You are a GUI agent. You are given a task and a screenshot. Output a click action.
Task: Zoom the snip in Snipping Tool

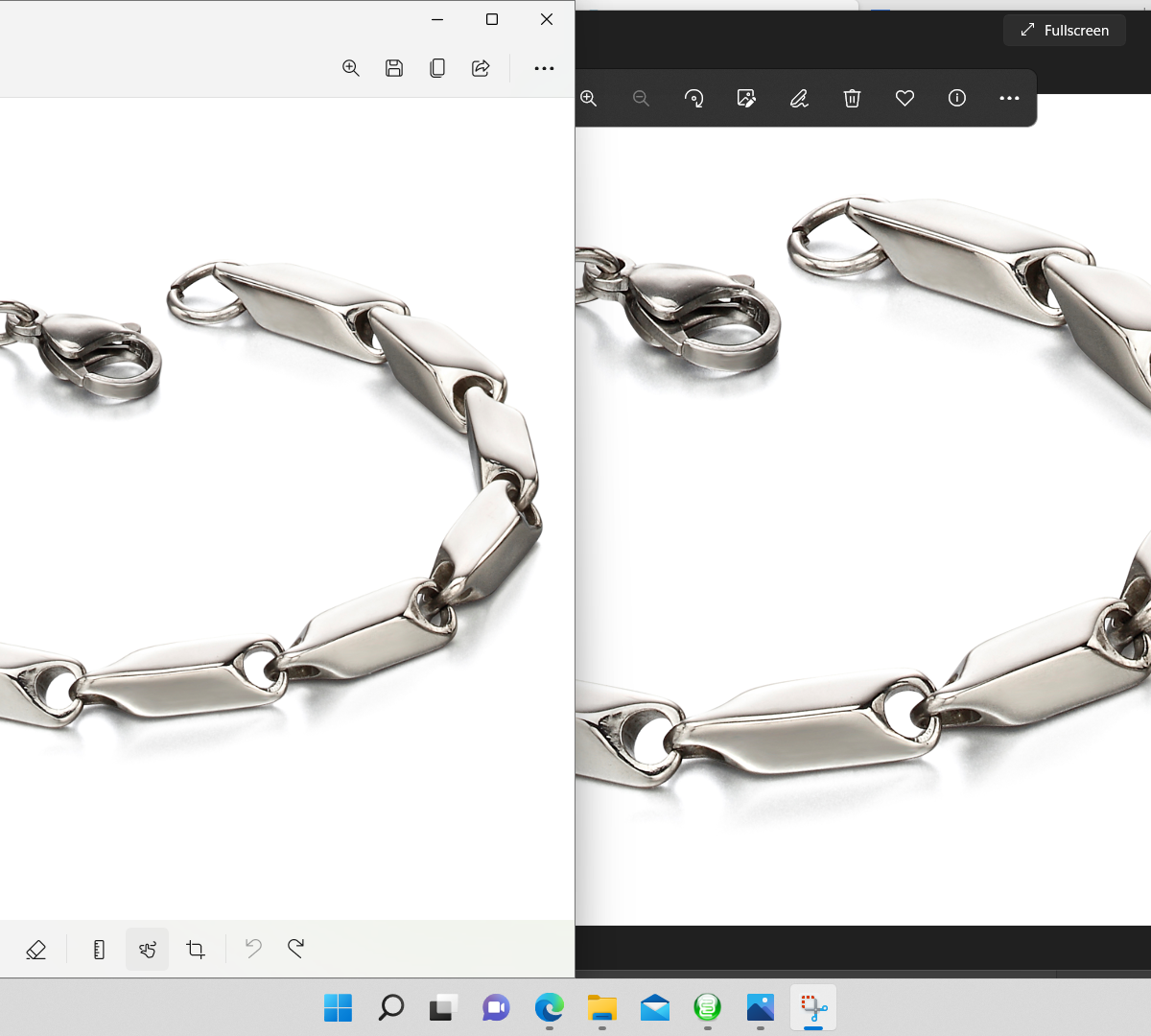[x=351, y=68]
